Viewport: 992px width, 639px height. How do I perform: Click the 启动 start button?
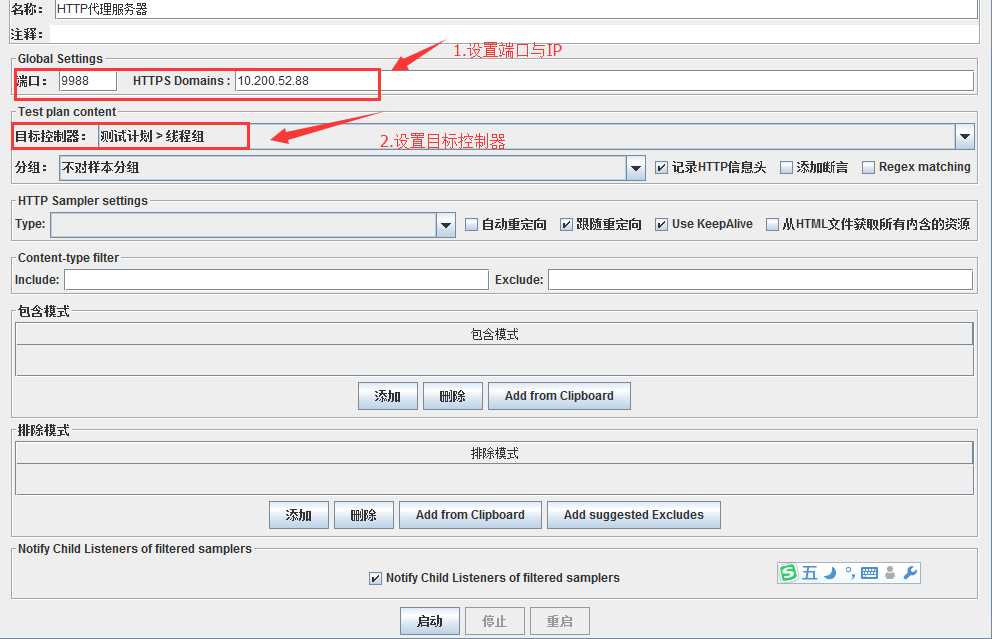click(x=430, y=621)
